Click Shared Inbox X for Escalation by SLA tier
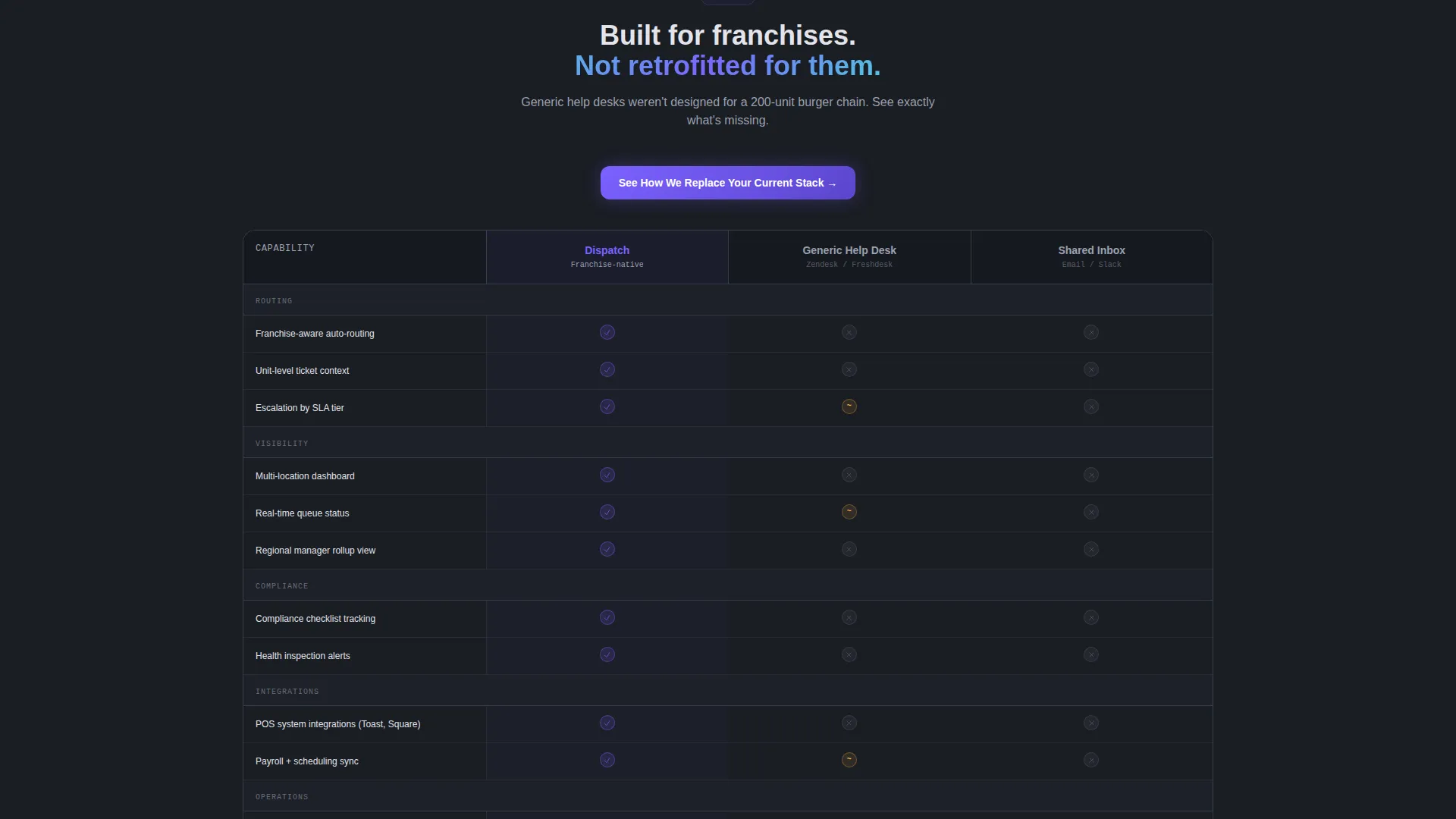Viewport: 1456px width, 819px height. (1091, 406)
